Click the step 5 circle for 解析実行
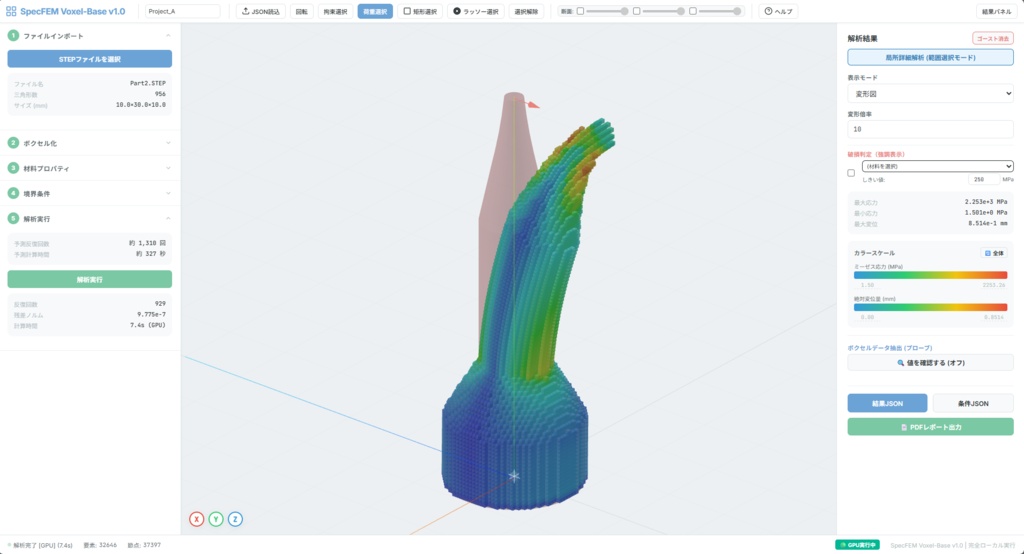Image resolution: width=1024 pixels, height=554 pixels. [x=13, y=218]
